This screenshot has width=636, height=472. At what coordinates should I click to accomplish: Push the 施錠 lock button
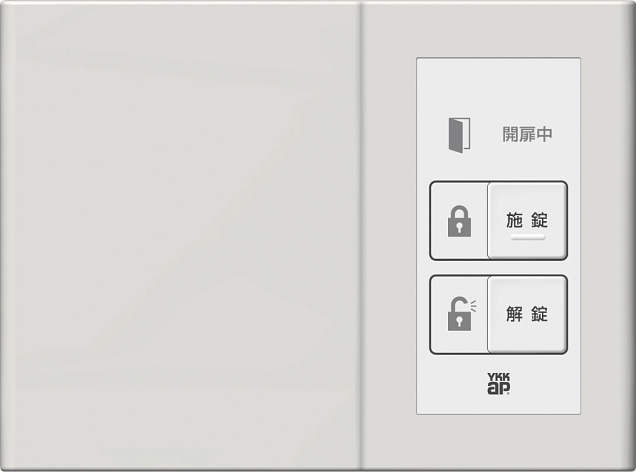coord(527,220)
